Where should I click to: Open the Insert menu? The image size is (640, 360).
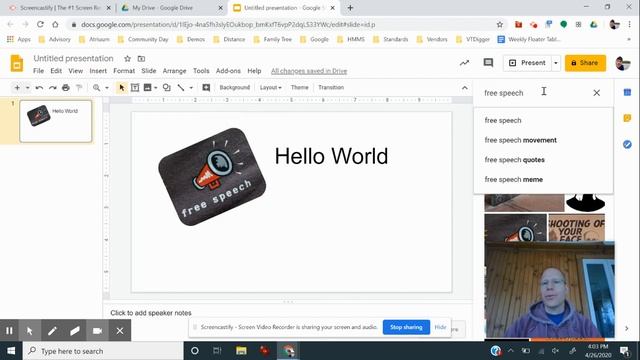coord(98,71)
